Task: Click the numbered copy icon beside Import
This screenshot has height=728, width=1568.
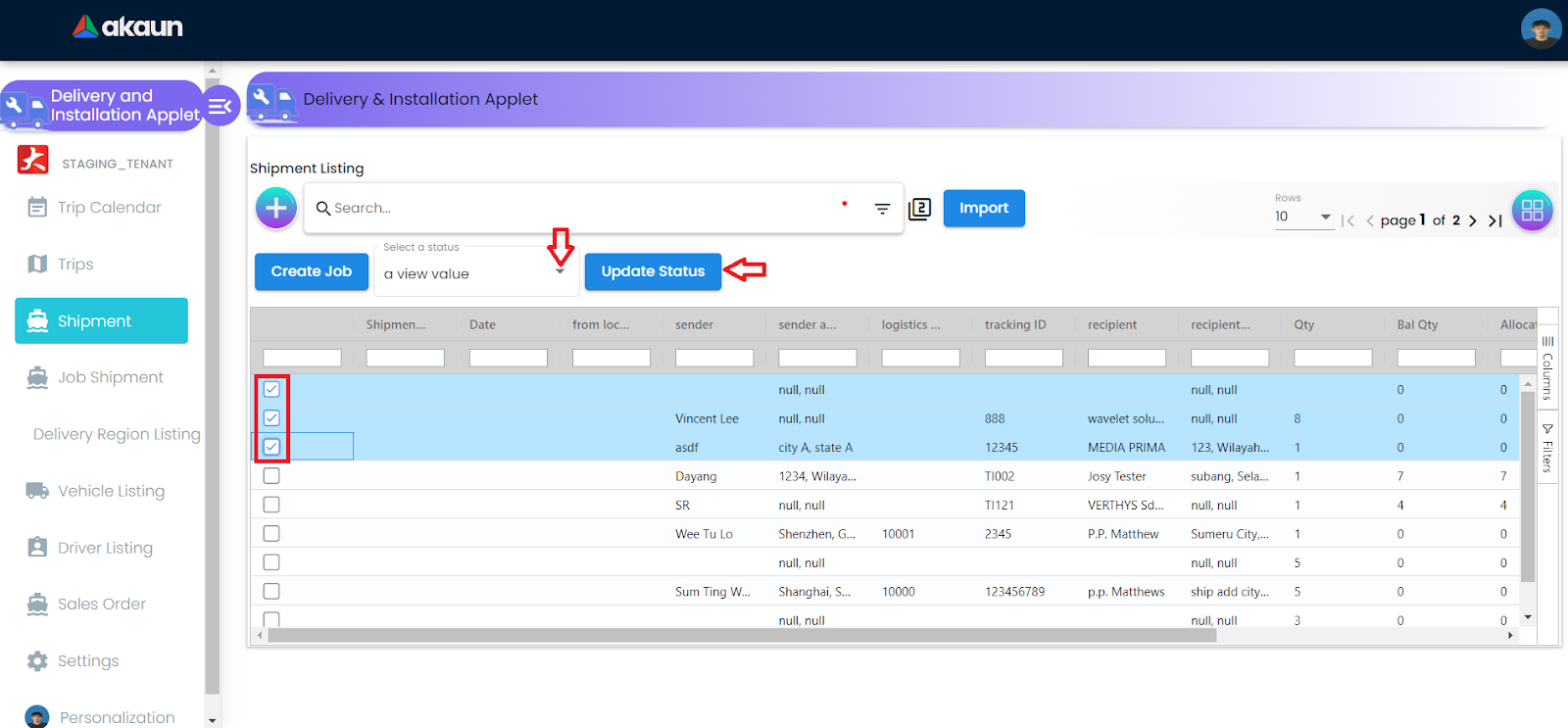Action: click(x=919, y=209)
